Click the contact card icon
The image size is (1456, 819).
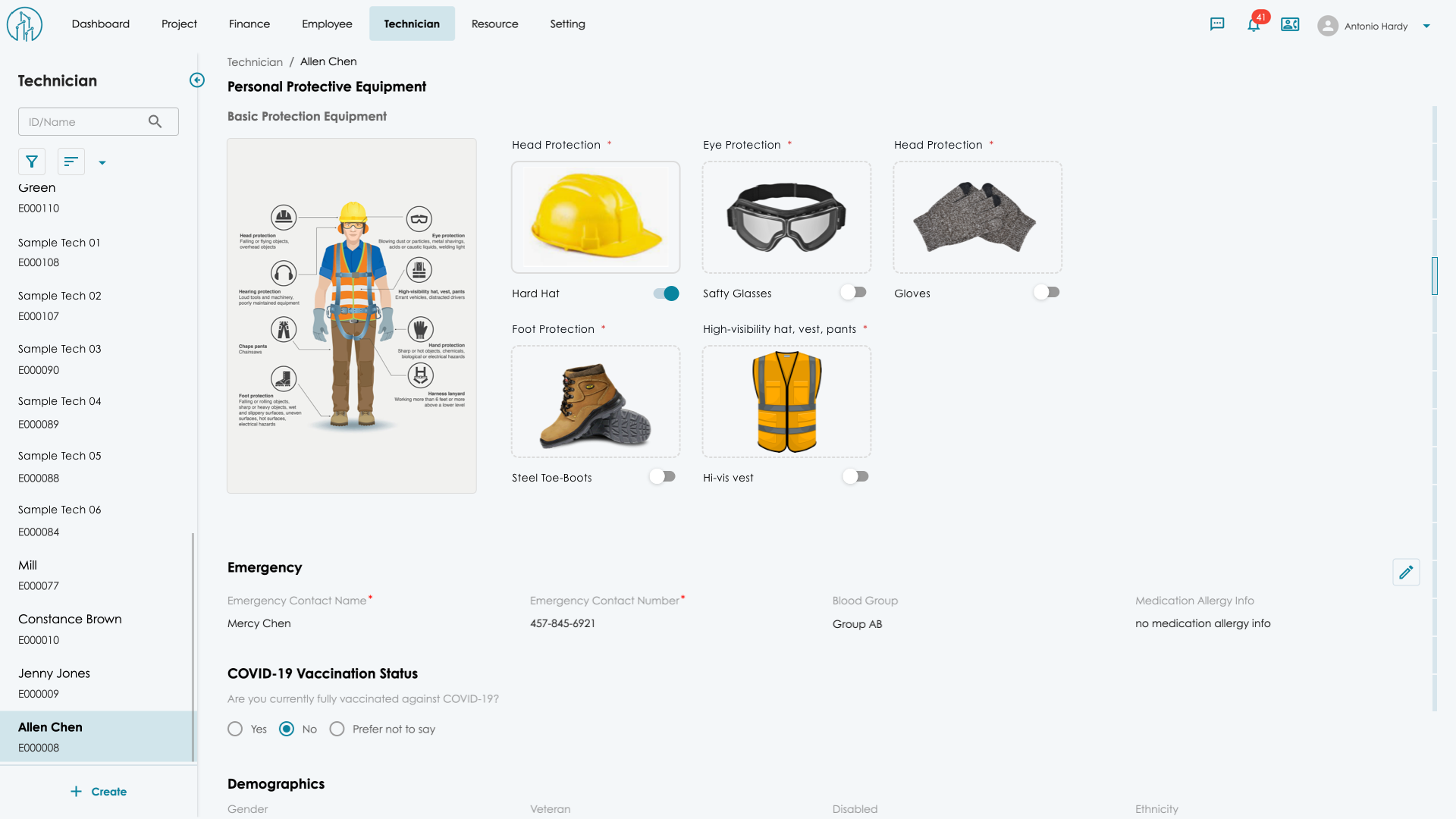1290,24
